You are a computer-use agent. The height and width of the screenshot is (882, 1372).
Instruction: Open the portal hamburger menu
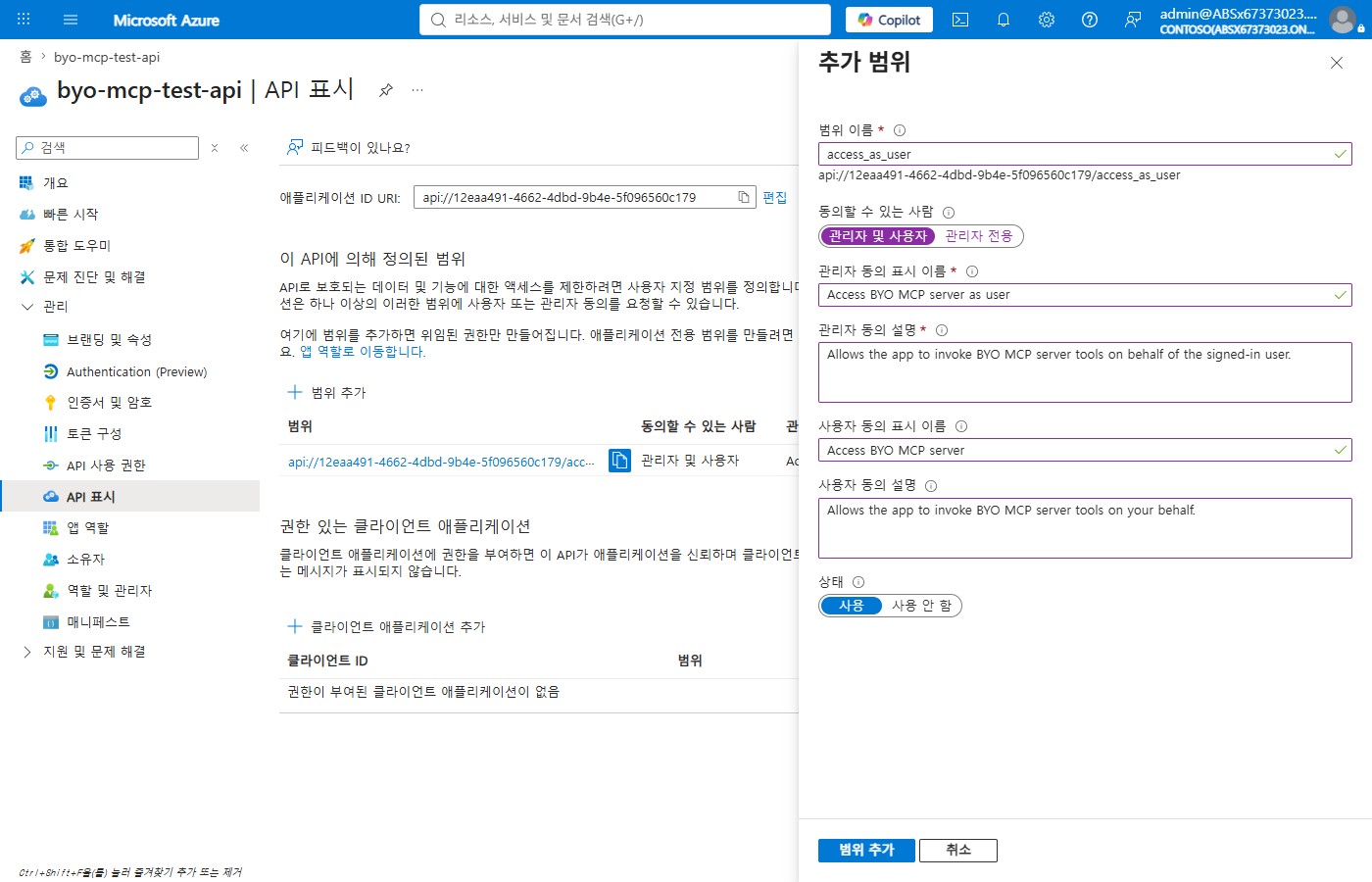71,20
